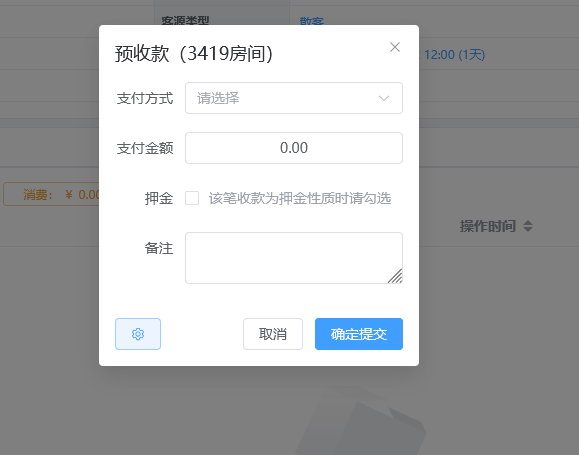Screen dimensions: 579x455
Task: Click the 支付方式 label
Action: [145, 98]
